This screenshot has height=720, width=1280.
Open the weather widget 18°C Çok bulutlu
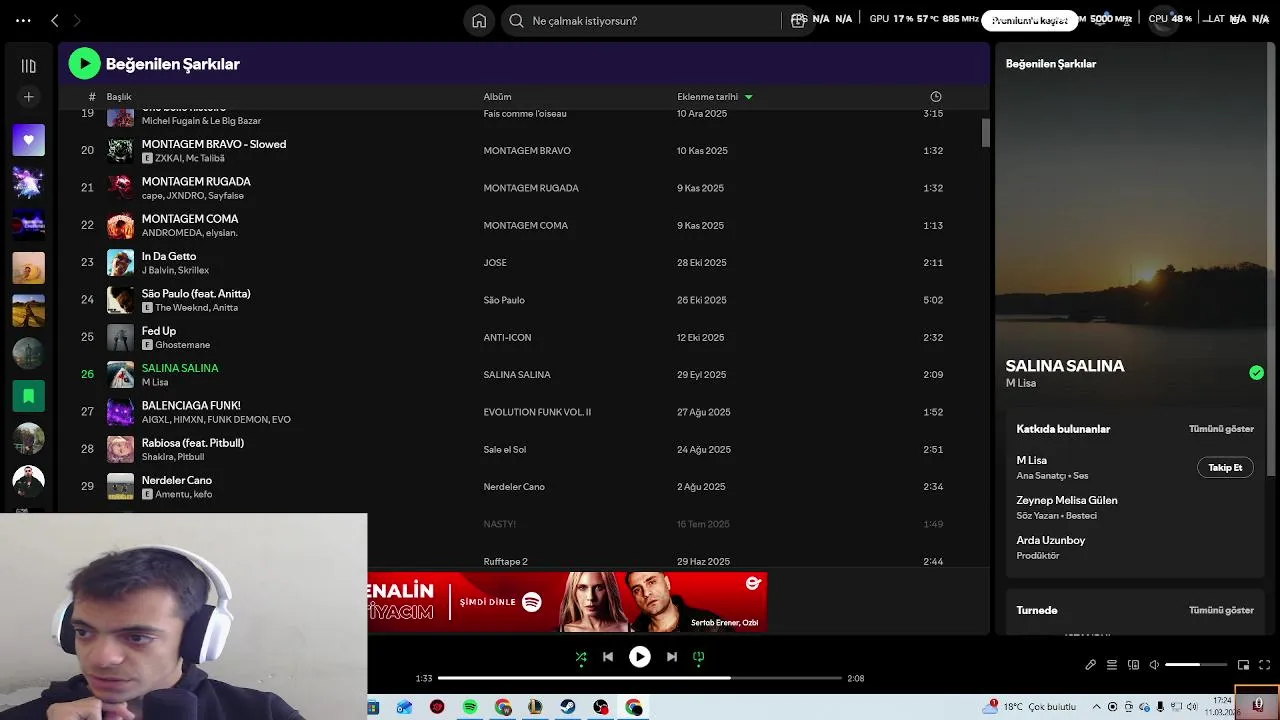1031,707
